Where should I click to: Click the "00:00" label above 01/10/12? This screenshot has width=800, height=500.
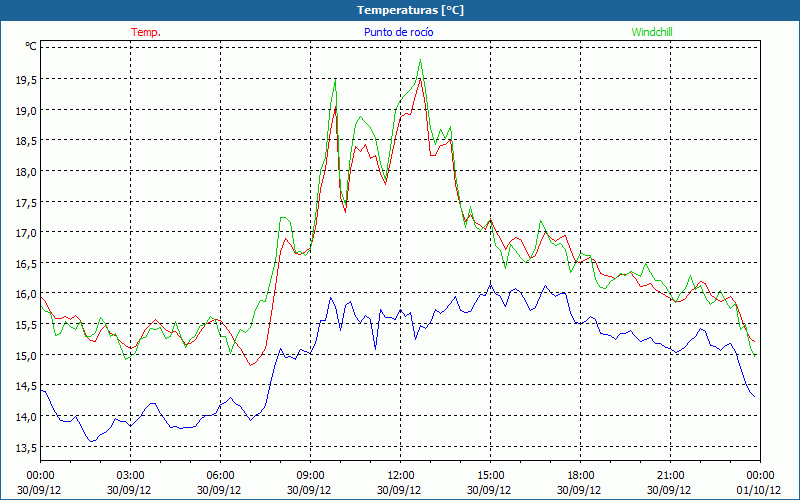(760, 476)
